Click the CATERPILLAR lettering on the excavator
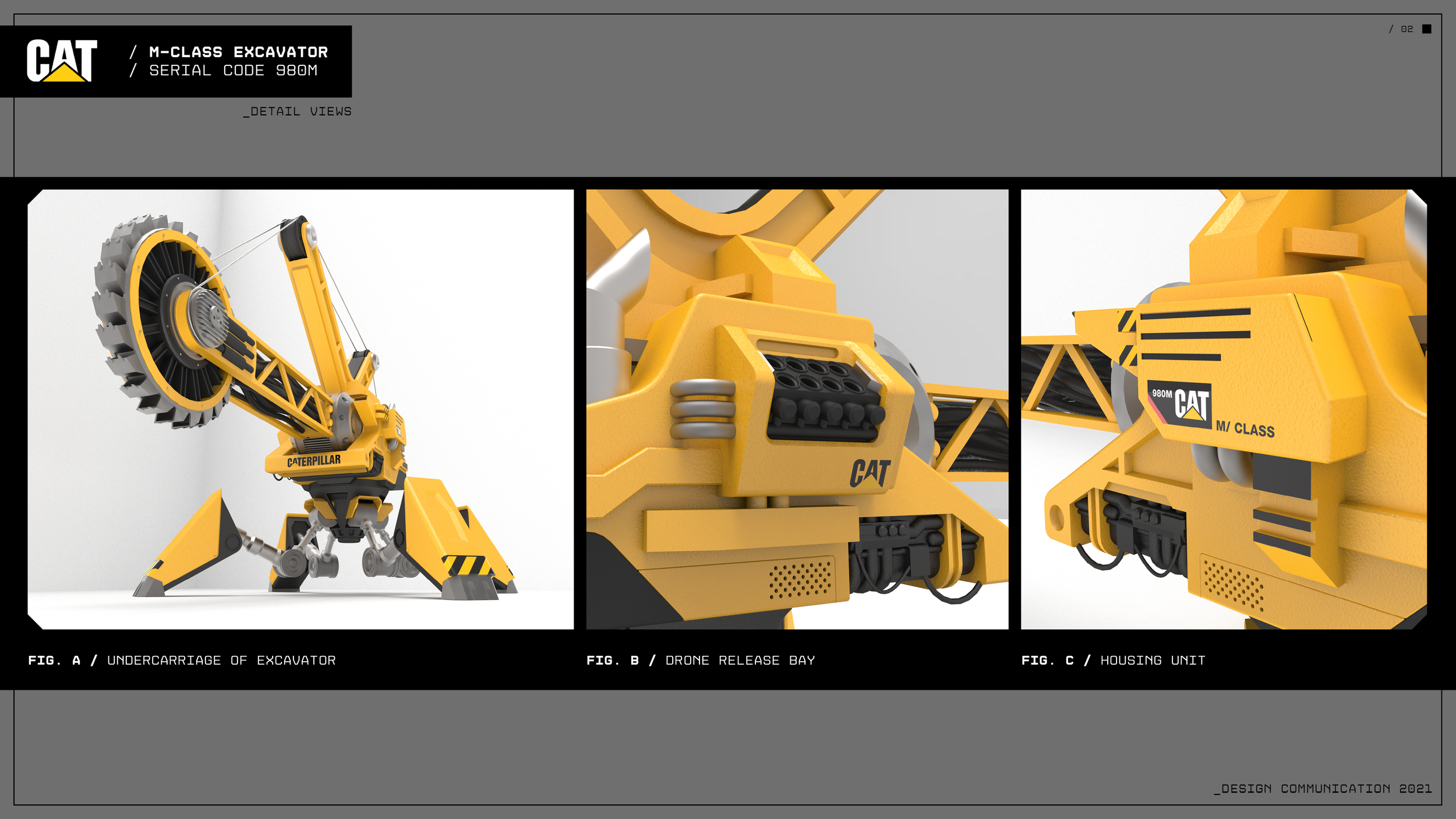Viewport: 1456px width, 819px height. tap(314, 461)
